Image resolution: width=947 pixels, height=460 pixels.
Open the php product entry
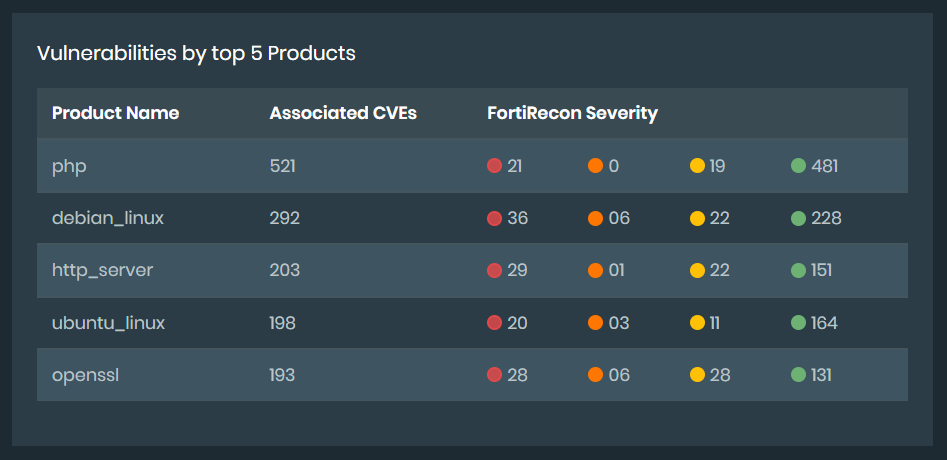coord(69,166)
